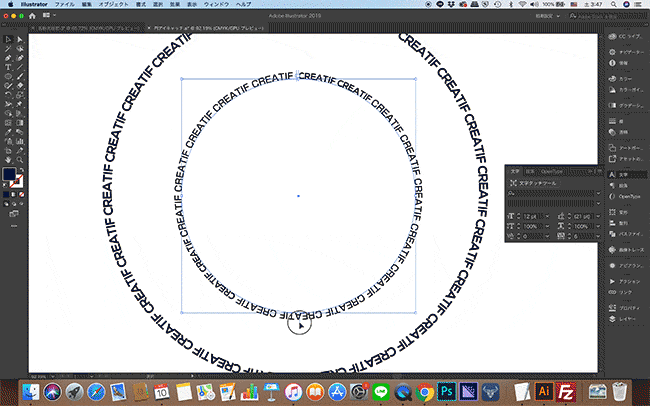Image resolution: width=650 pixels, height=406 pixels.
Task: Select the Scale tool
Action: (x=19, y=95)
